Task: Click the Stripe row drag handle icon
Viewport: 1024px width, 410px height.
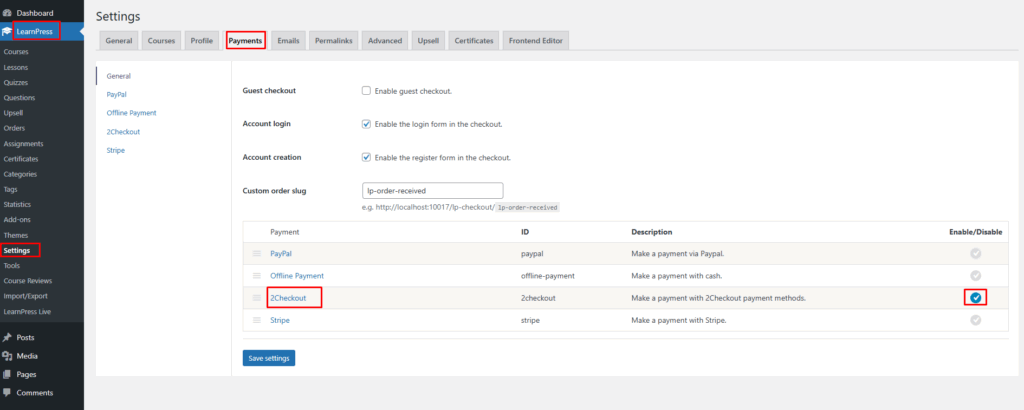Action: pyautogui.click(x=257, y=320)
